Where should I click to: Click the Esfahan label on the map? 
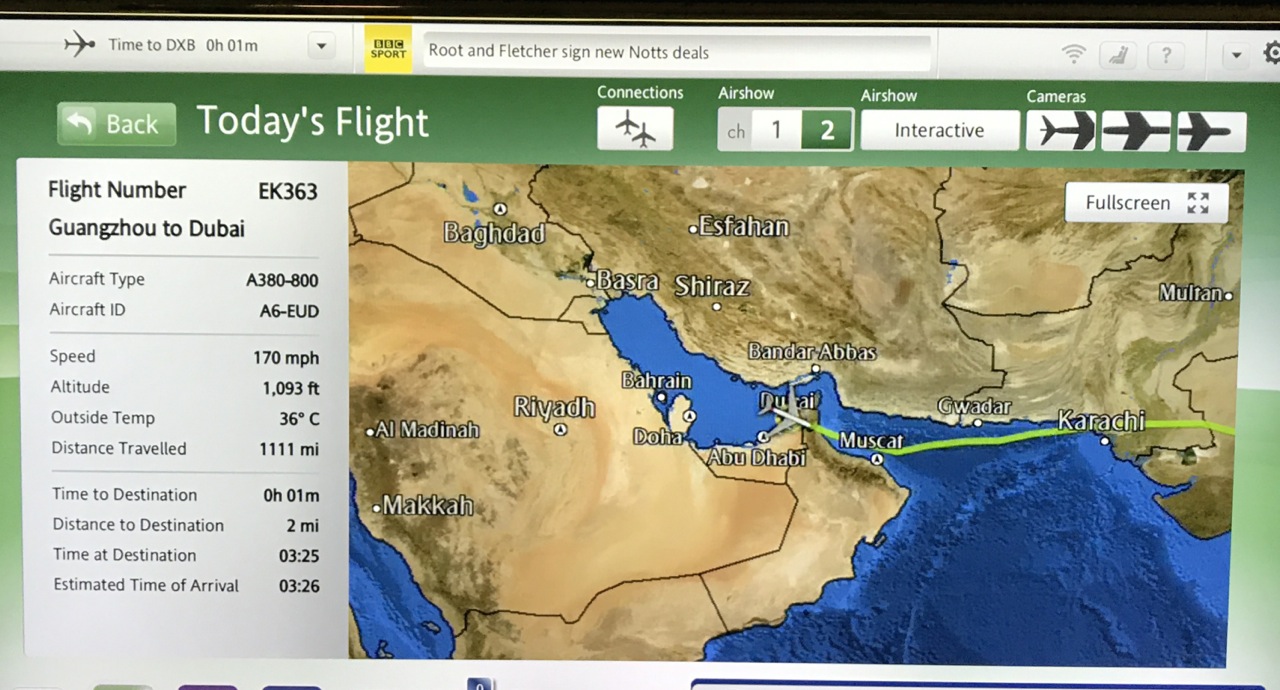point(744,227)
